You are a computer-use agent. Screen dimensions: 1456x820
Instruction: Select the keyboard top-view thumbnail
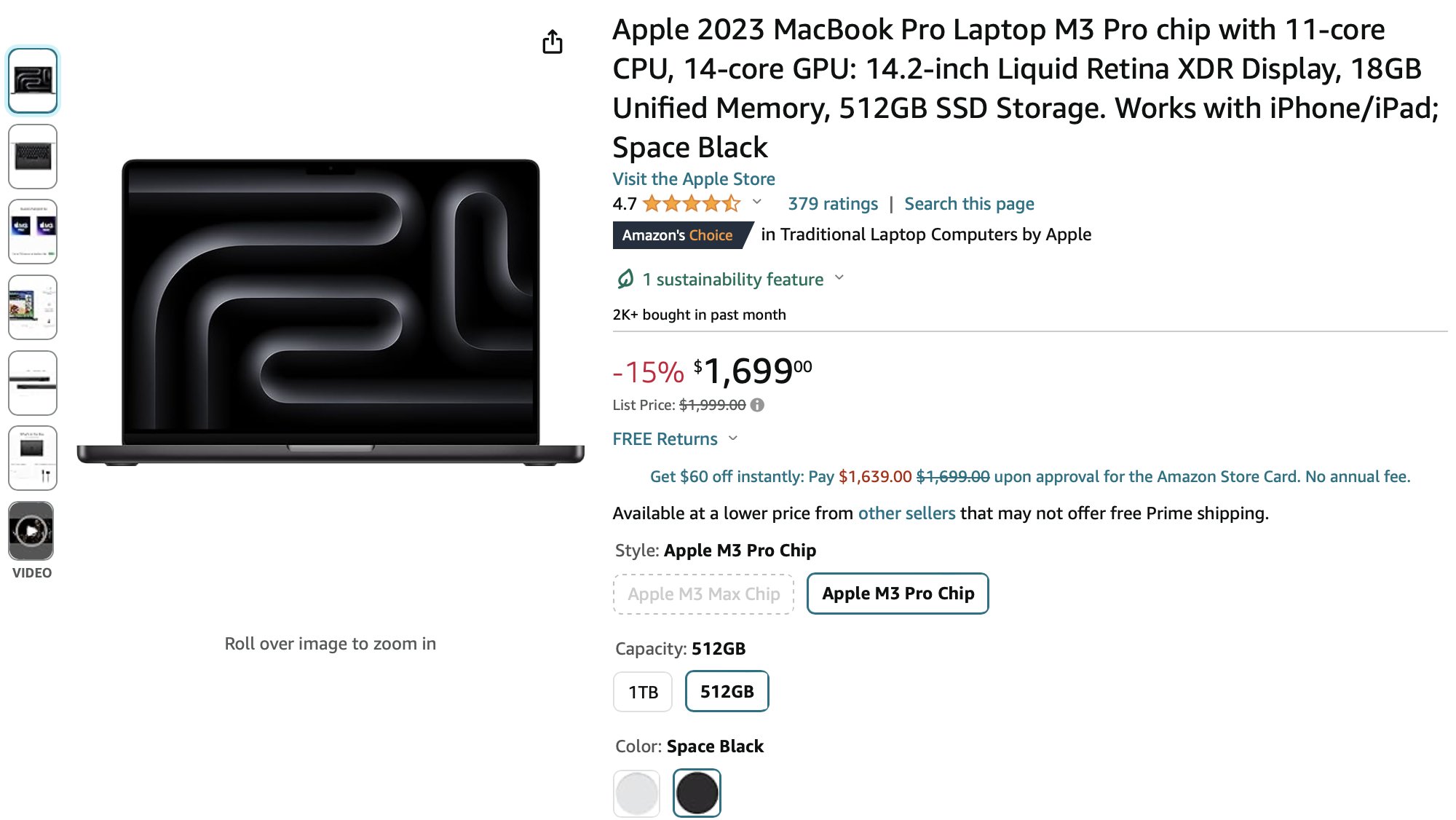33,157
